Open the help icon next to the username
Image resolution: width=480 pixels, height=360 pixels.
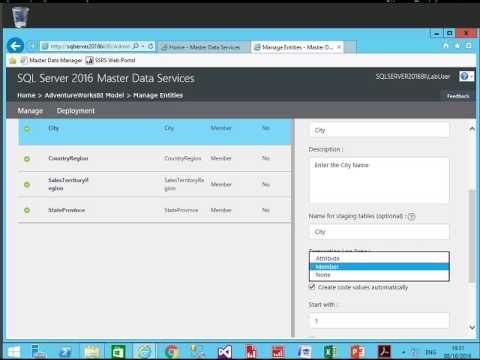click(464, 76)
